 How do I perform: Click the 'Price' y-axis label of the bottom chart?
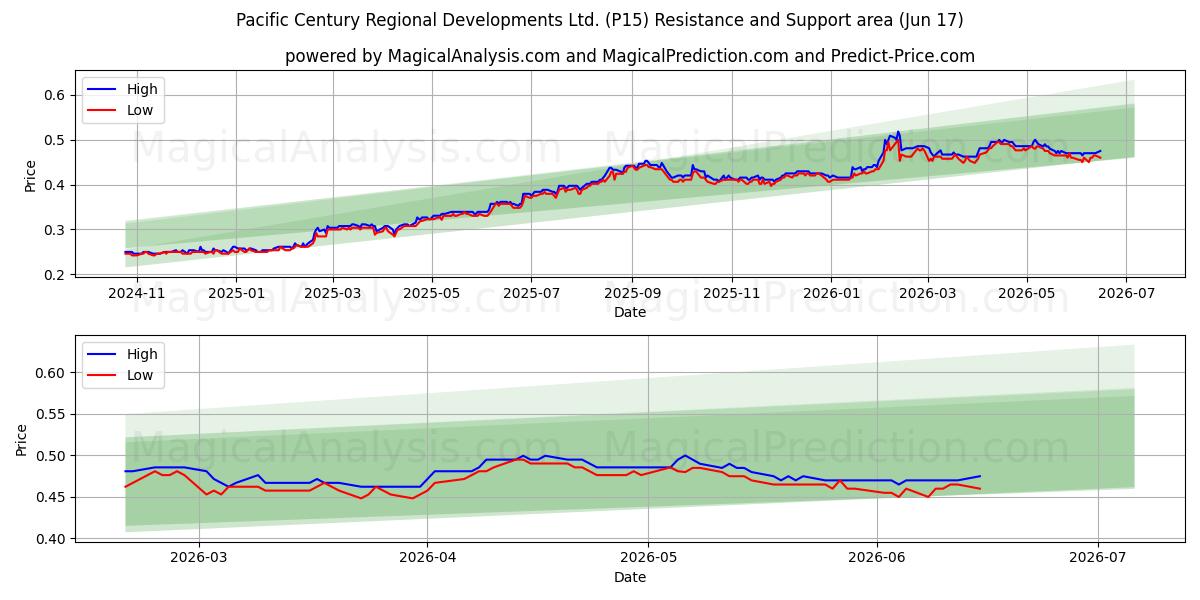(x=21, y=440)
